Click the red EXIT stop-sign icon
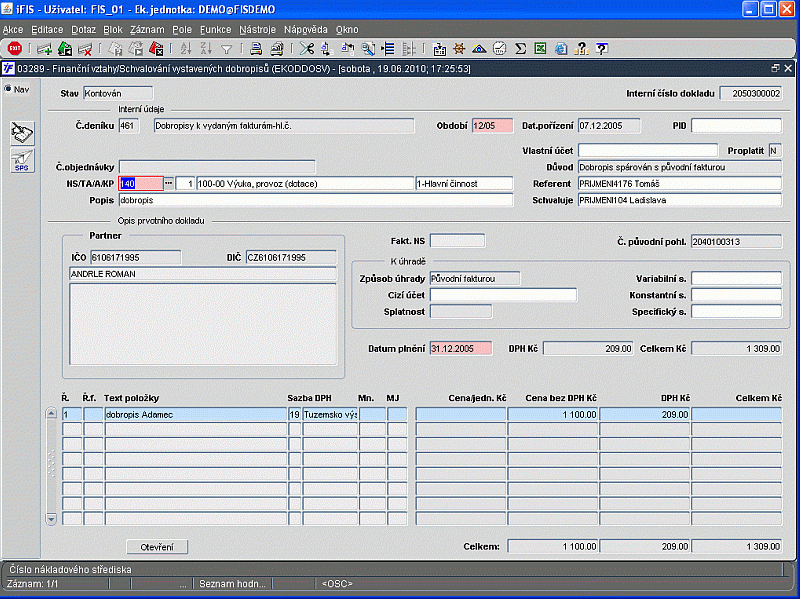This screenshot has width=800, height=599. click(x=15, y=48)
